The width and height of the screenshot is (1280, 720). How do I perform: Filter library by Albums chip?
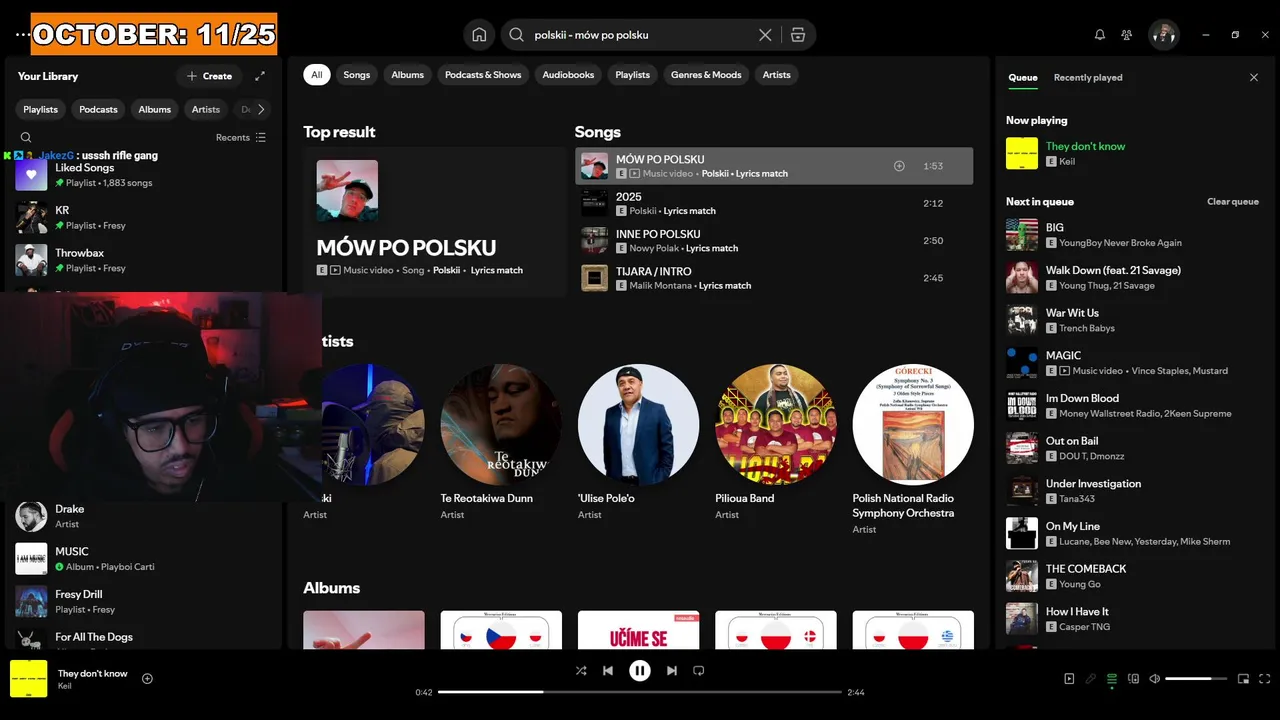[x=155, y=110]
